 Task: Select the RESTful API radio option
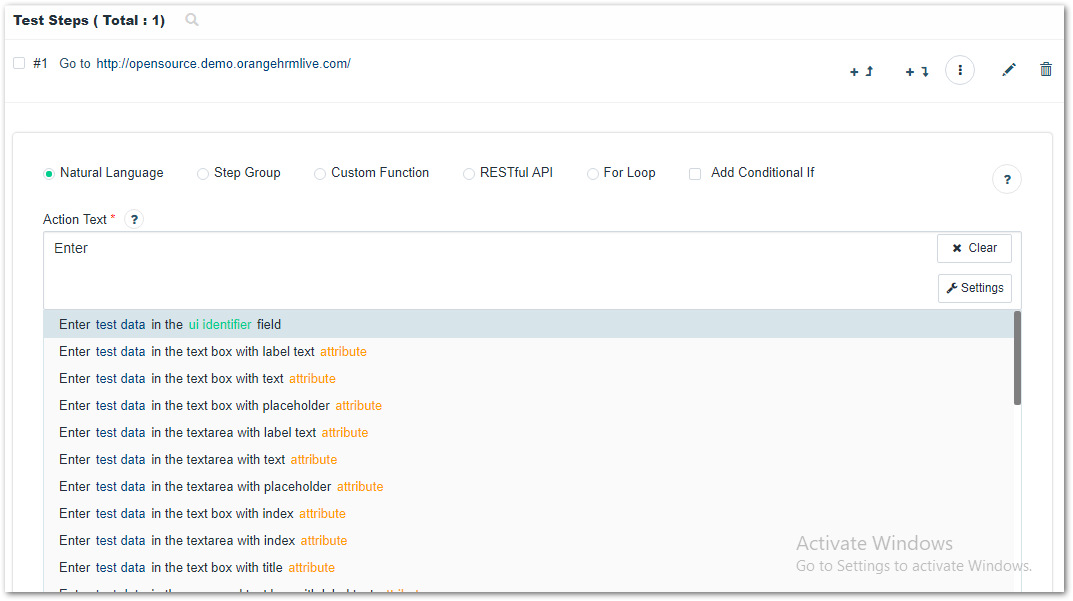coord(469,174)
